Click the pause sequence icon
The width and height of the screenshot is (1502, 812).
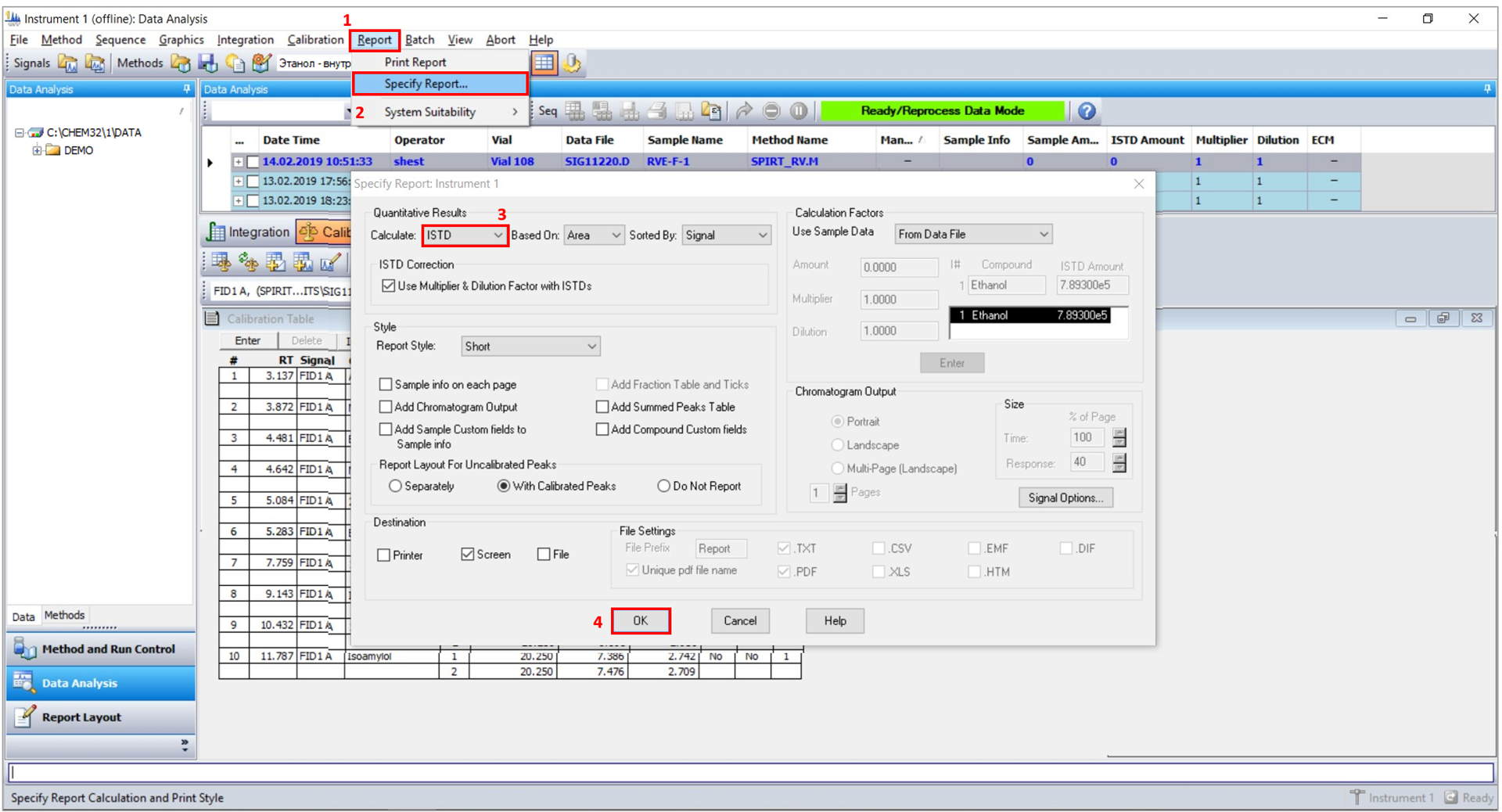[x=798, y=111]
